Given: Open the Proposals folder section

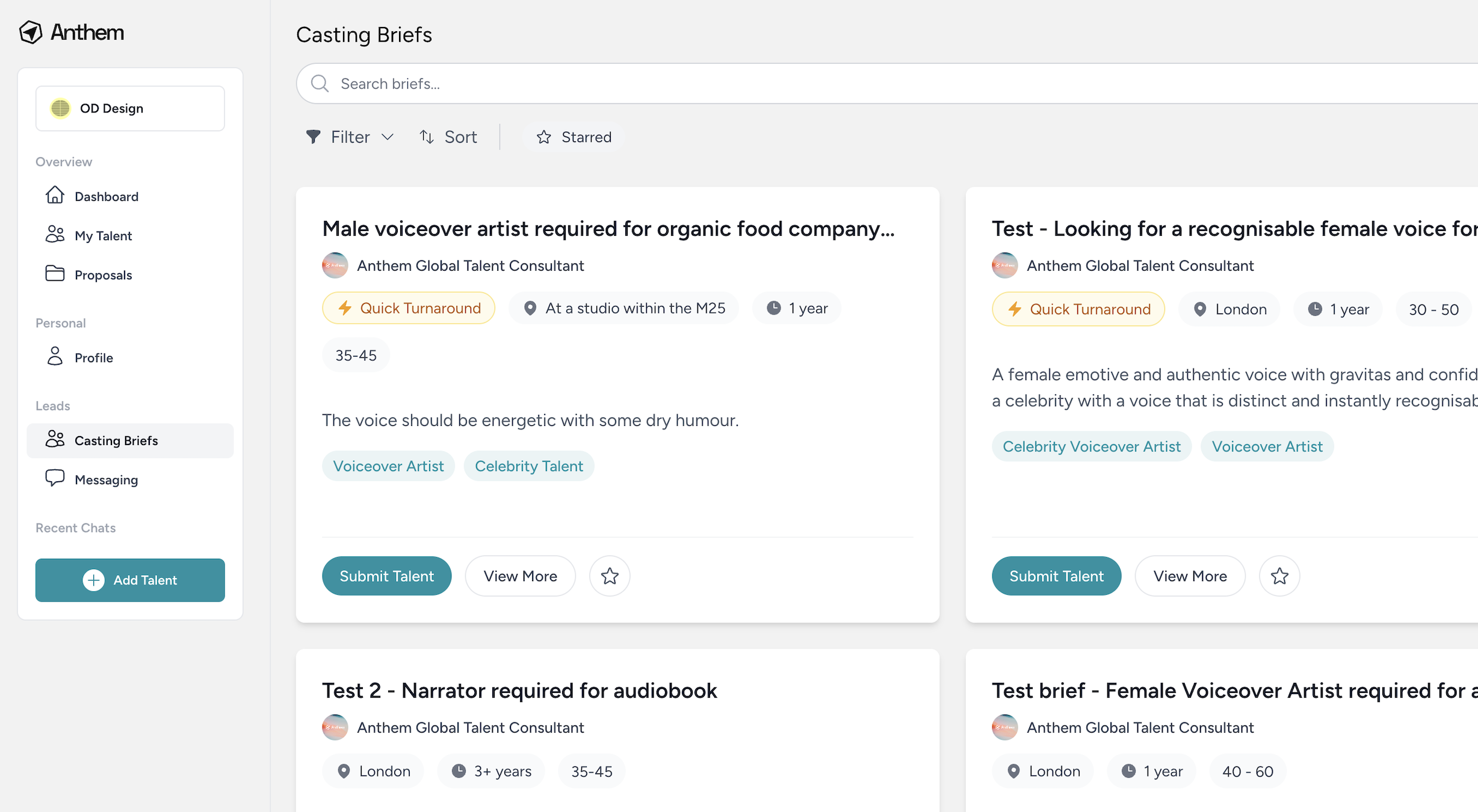Looking at the screenshot, I should click(102, 275).
